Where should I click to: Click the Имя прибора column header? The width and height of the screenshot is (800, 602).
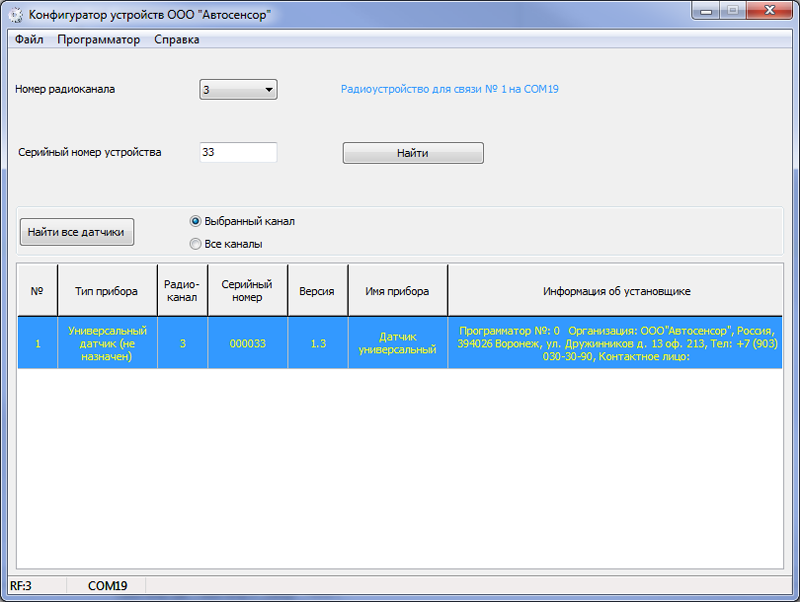click(x=397, y=291)
